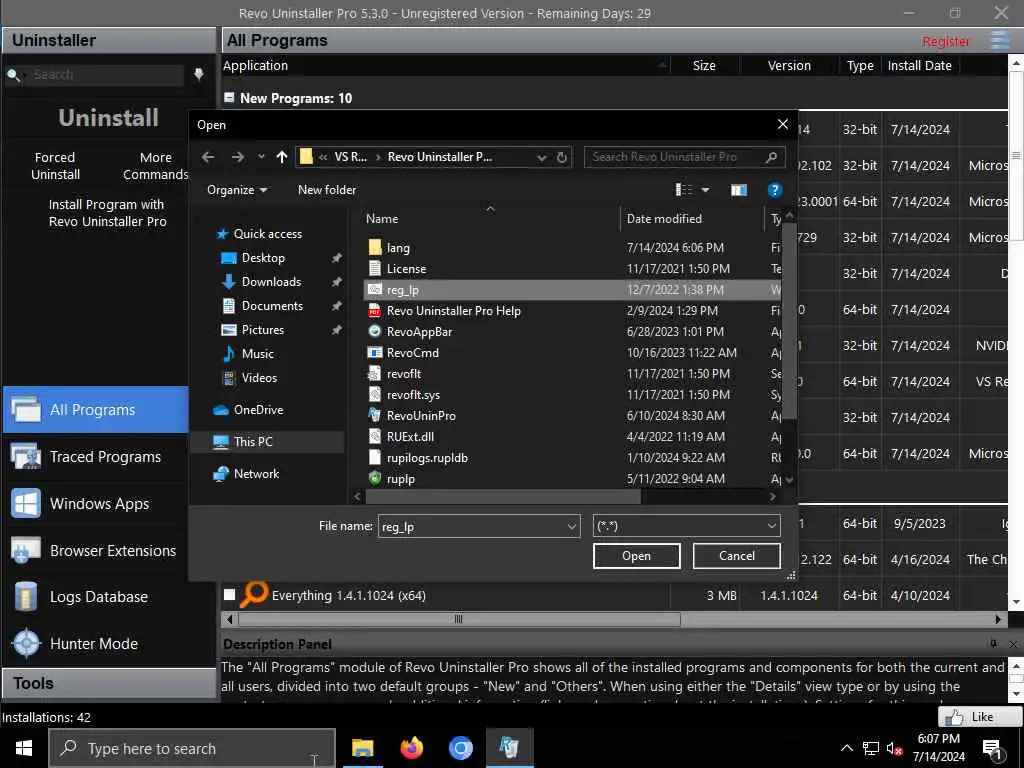Open File Explorer from the taskbar
Viewport: 1024px width, 768px height.
point(362,748)
